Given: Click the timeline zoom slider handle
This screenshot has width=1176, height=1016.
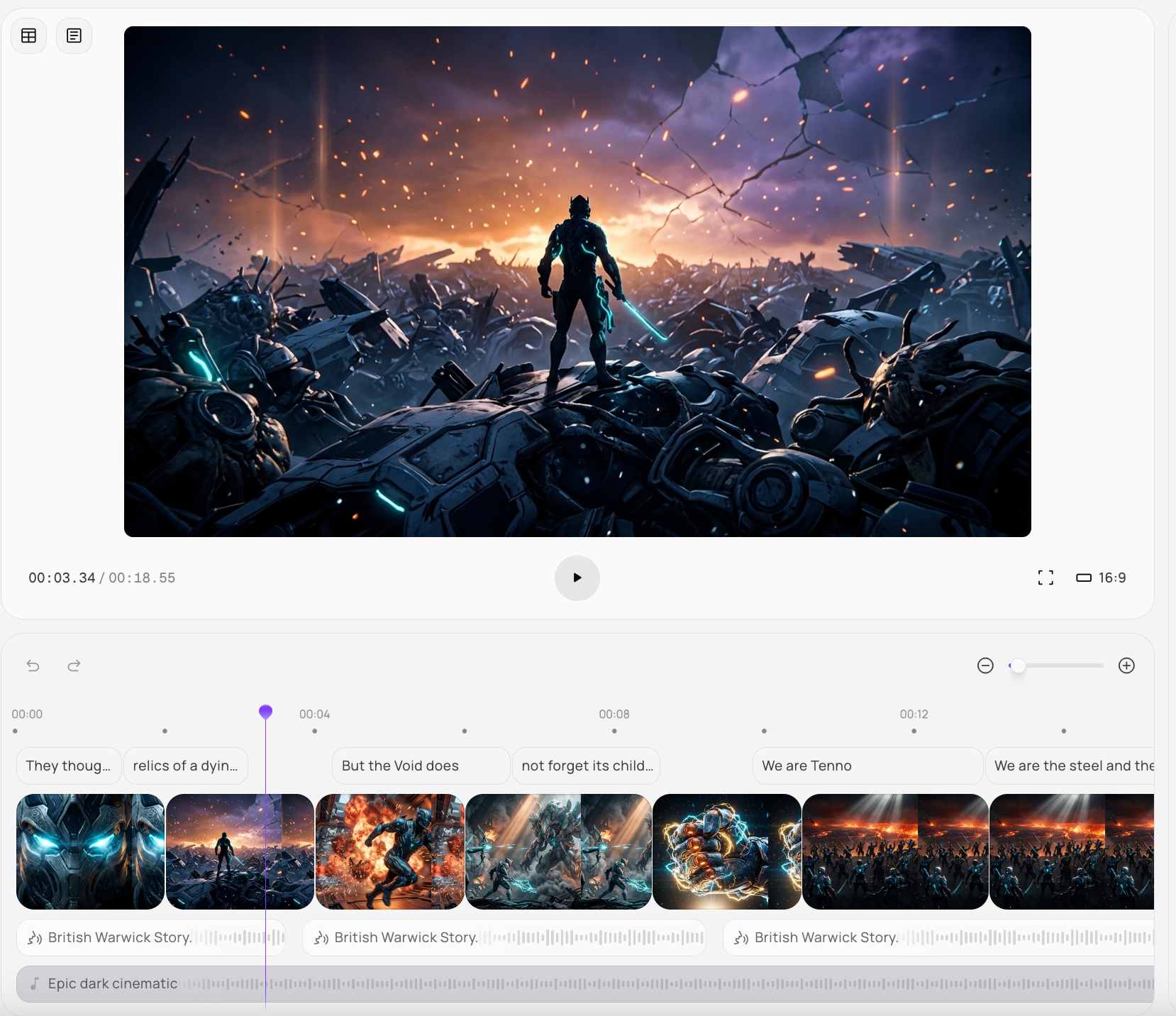Looking at the screenshot, I should tap(1018, 666).
